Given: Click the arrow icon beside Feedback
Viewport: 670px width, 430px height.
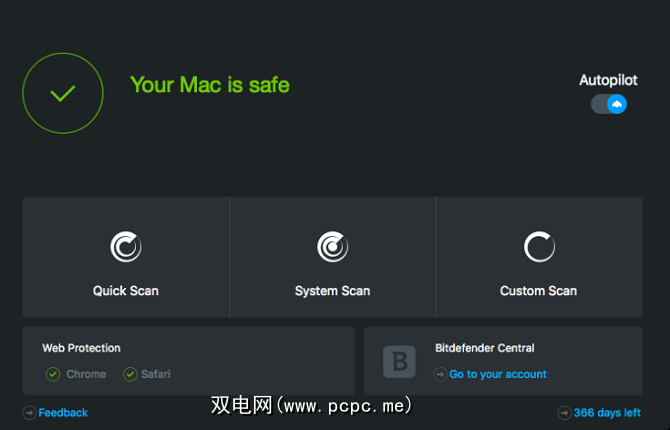Looking at the screenshot, I should pos(29,412).
